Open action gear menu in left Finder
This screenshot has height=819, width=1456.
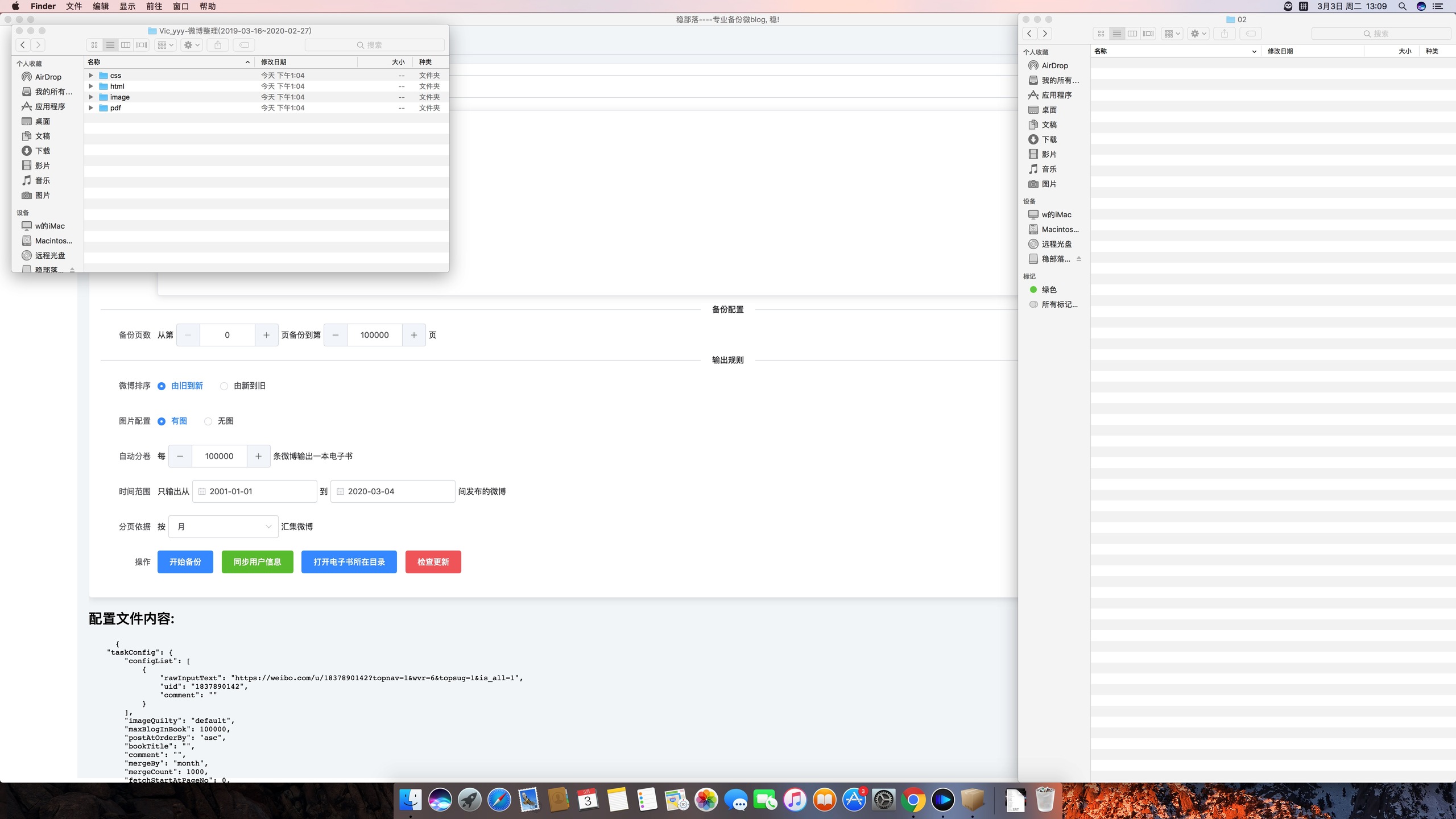tap(192, 45)
